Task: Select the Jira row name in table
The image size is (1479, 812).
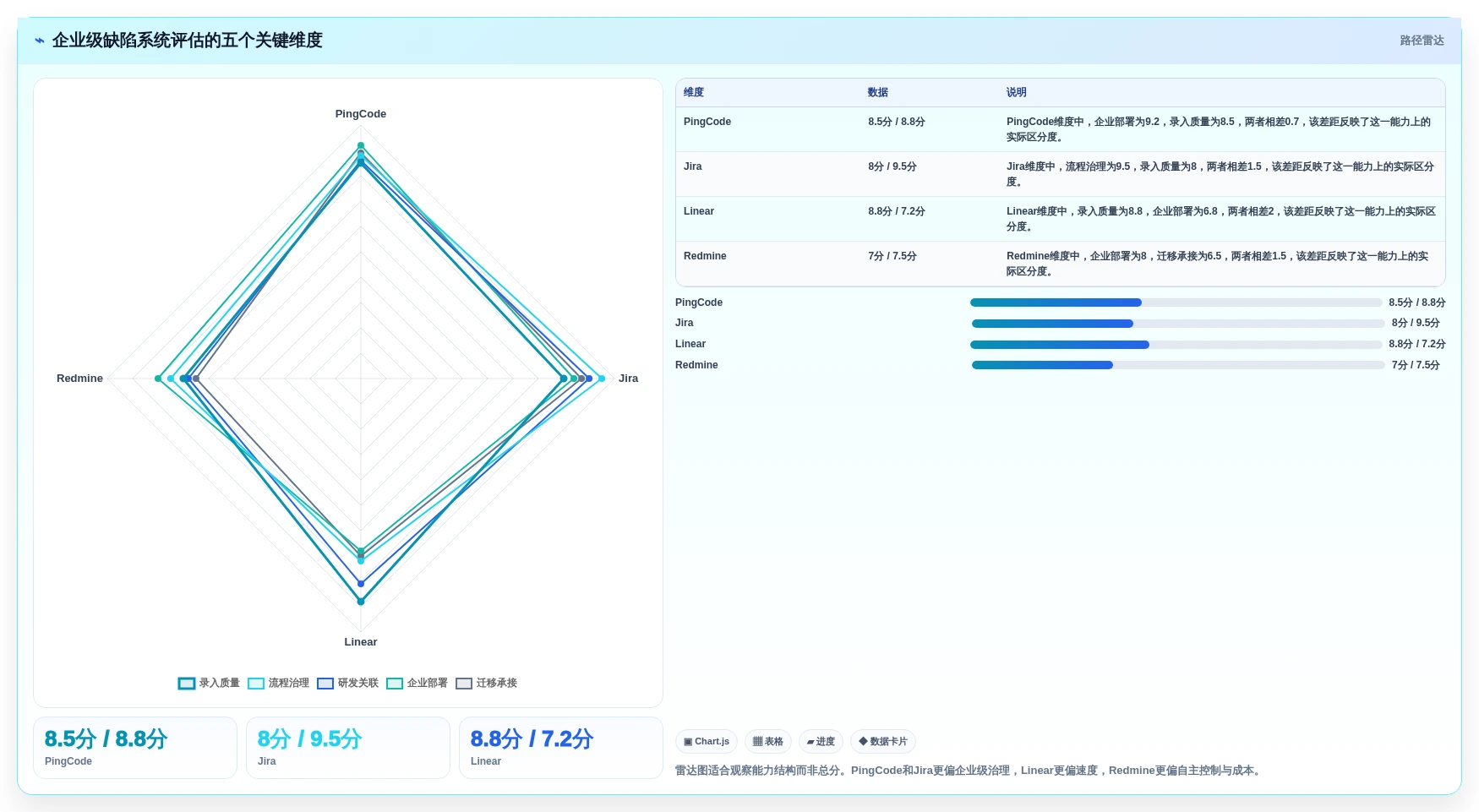Action: pyautogui.click(x=693, y=166)
